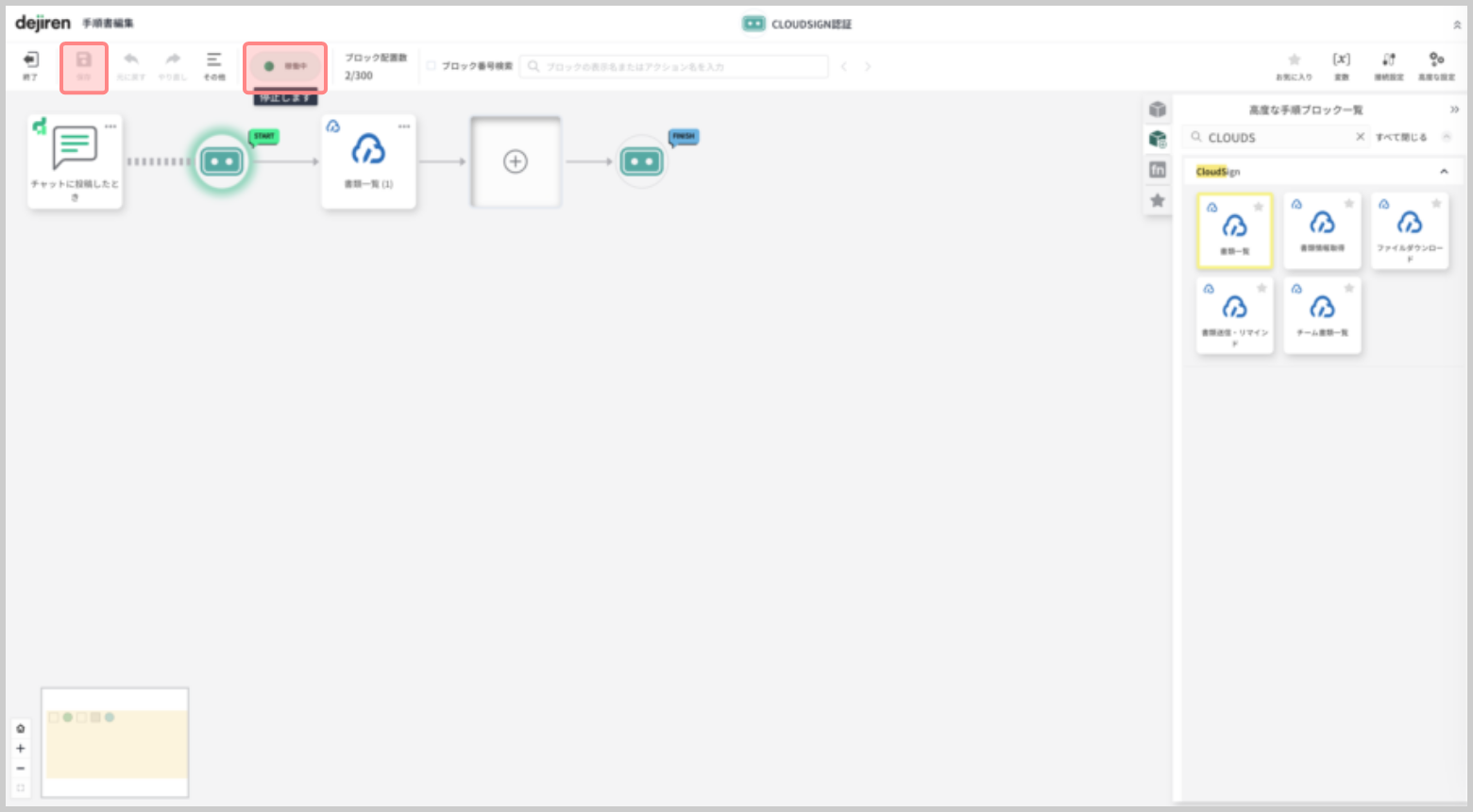
Task: Click the START label badge
Action: [263, 137]
